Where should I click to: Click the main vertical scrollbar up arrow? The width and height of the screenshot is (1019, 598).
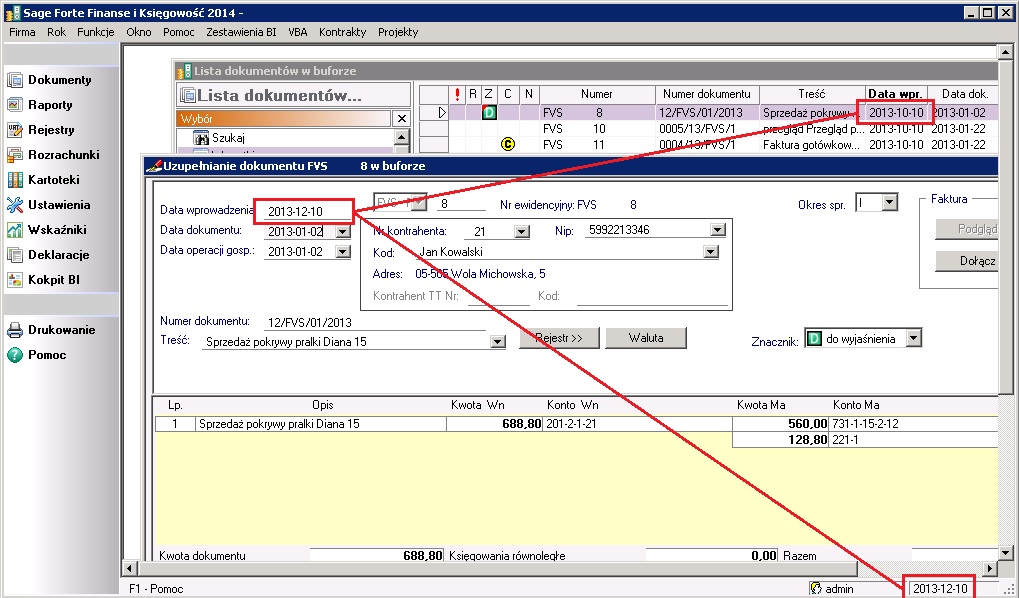click(1005, 52)
